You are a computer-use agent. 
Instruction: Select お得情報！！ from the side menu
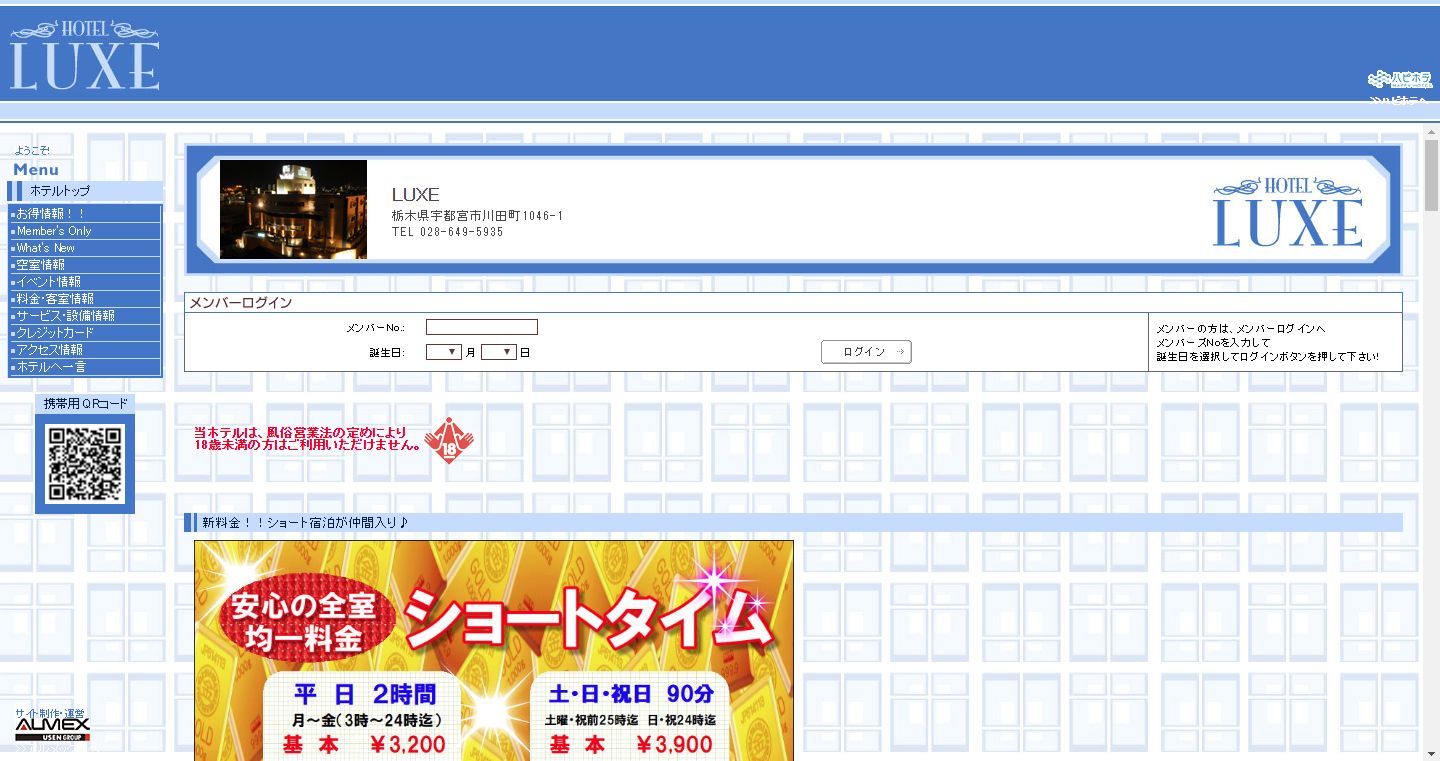click(51, 214)
